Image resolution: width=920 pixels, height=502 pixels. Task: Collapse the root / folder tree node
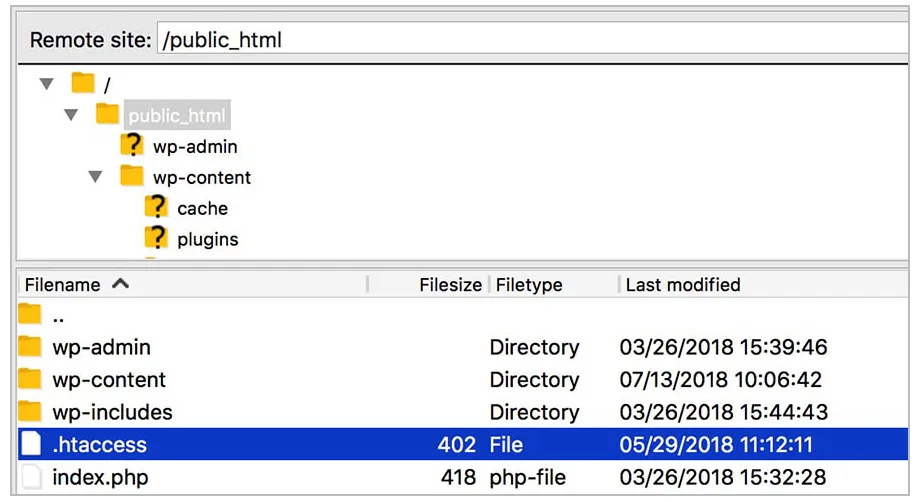tap(47, 84)
